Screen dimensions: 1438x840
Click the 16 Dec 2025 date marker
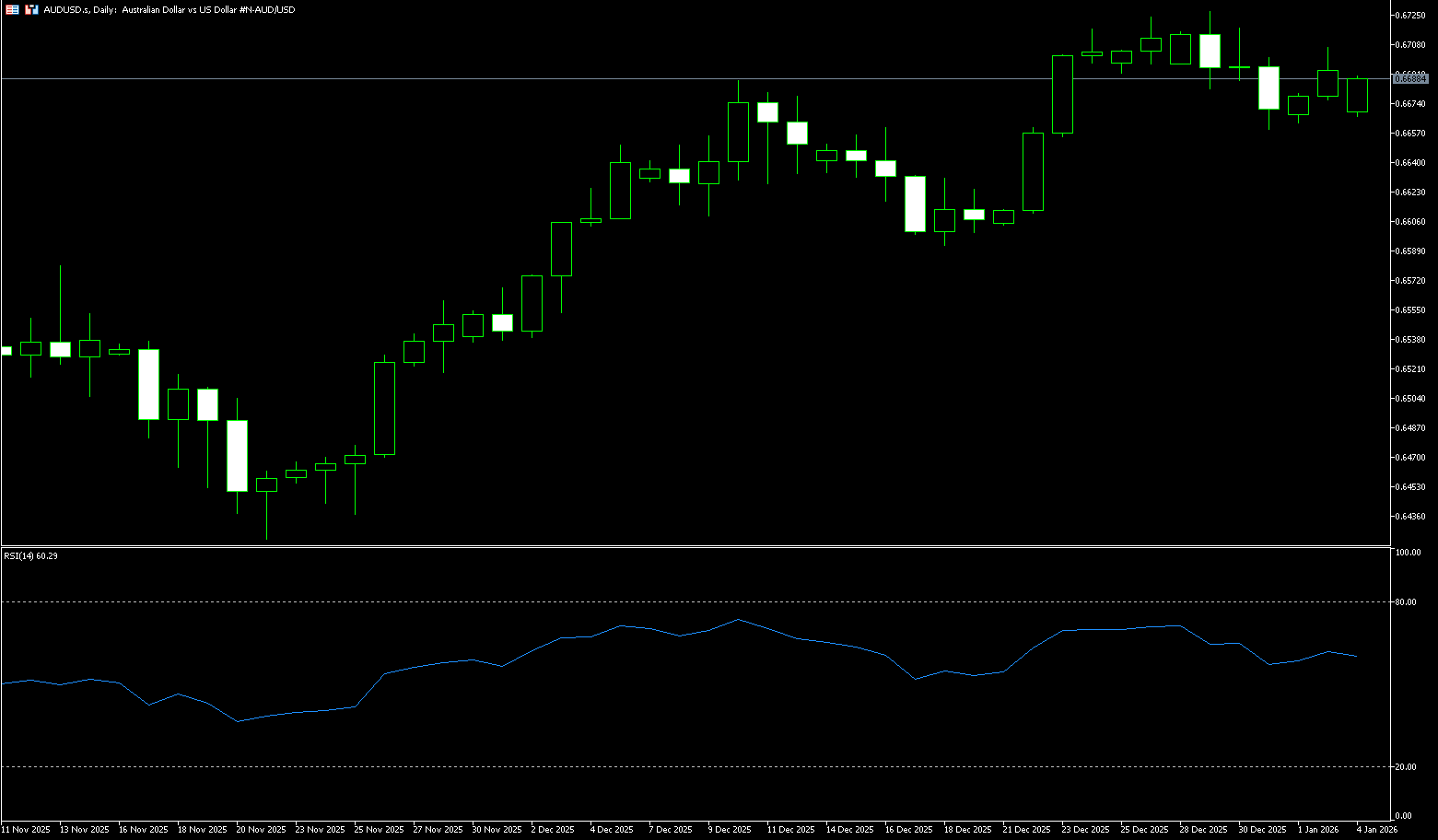click(x=908, y=830)
